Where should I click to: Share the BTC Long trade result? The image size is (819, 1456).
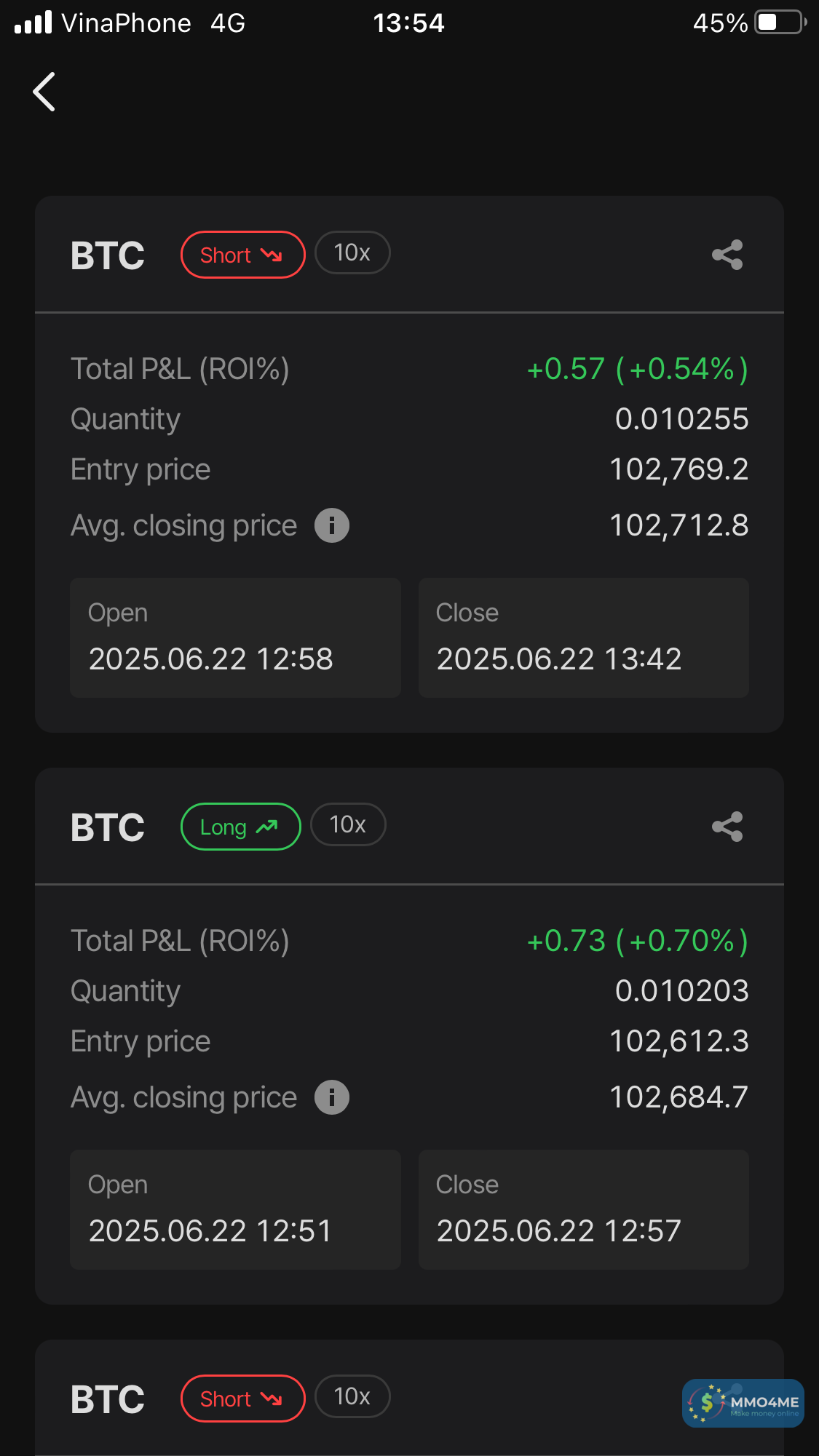click(727, 827)
